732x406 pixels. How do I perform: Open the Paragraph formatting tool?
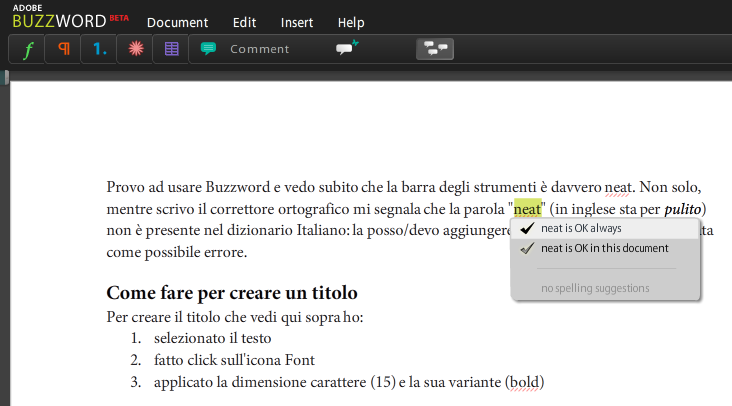63,49
